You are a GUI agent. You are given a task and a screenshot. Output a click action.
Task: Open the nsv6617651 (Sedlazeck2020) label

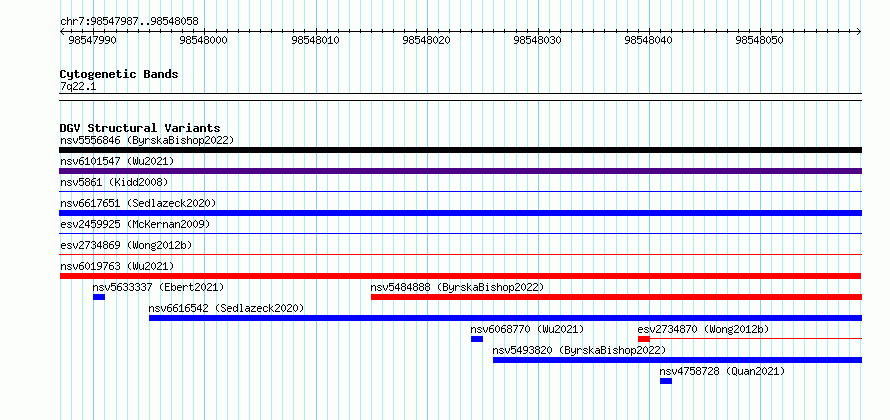pos(138,203)
